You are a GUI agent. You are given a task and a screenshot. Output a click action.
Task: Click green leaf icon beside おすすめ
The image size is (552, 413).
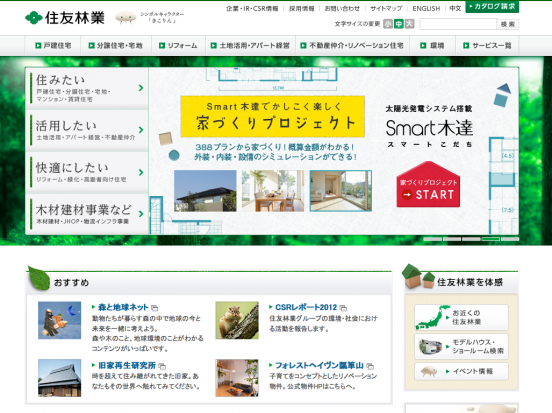click(39, 278)
